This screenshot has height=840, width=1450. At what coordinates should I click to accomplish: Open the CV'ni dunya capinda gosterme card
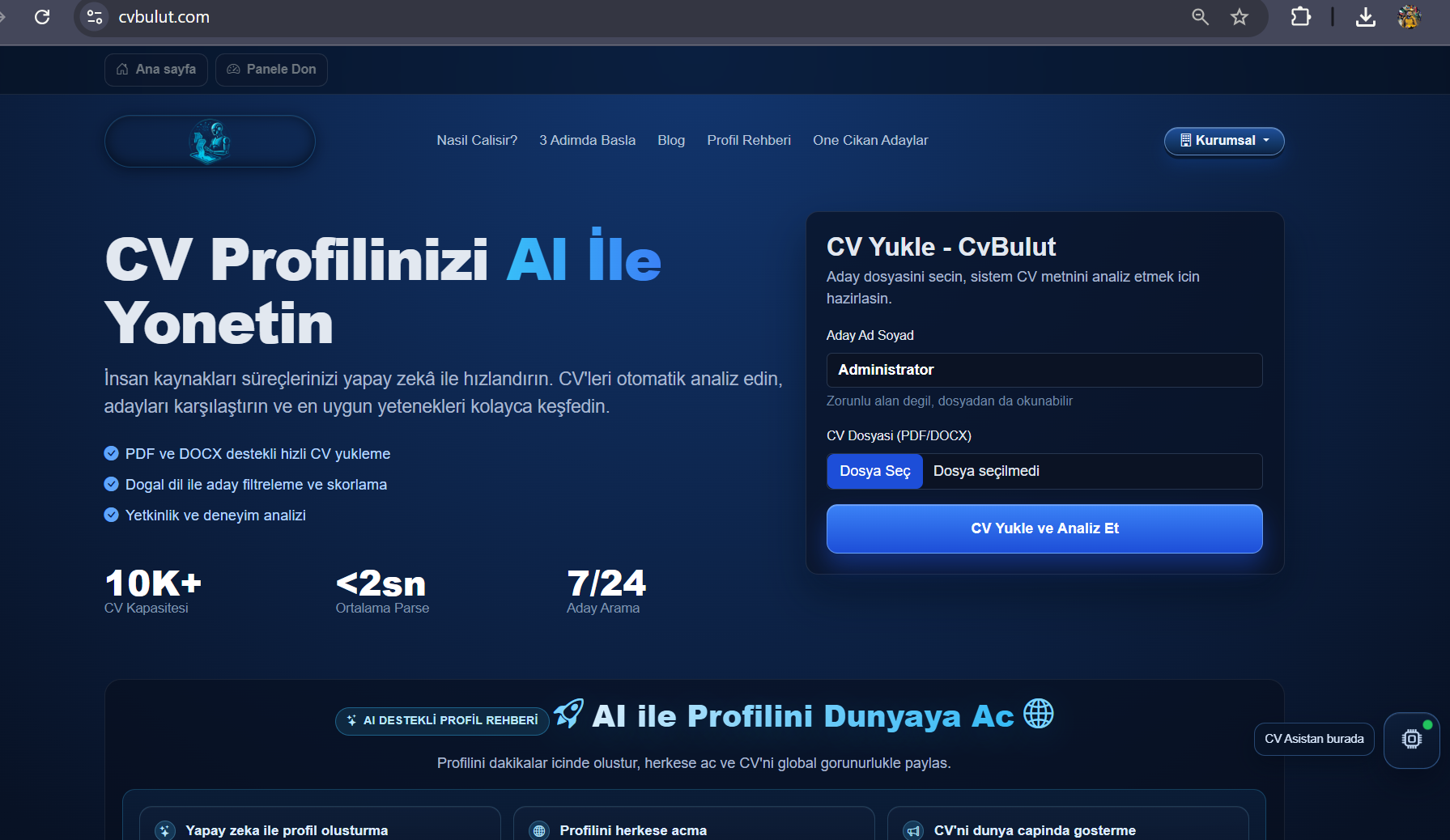tap(1068, 824)
